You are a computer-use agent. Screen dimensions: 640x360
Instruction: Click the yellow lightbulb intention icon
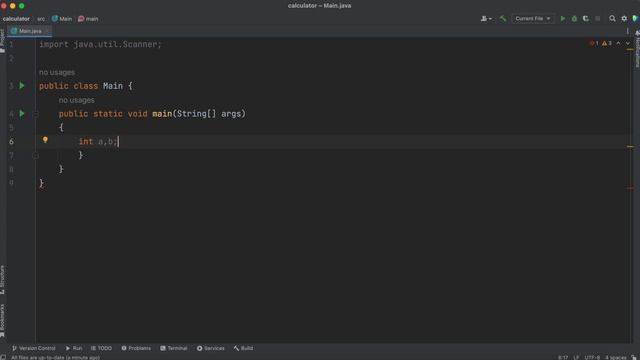pos(45,140)
